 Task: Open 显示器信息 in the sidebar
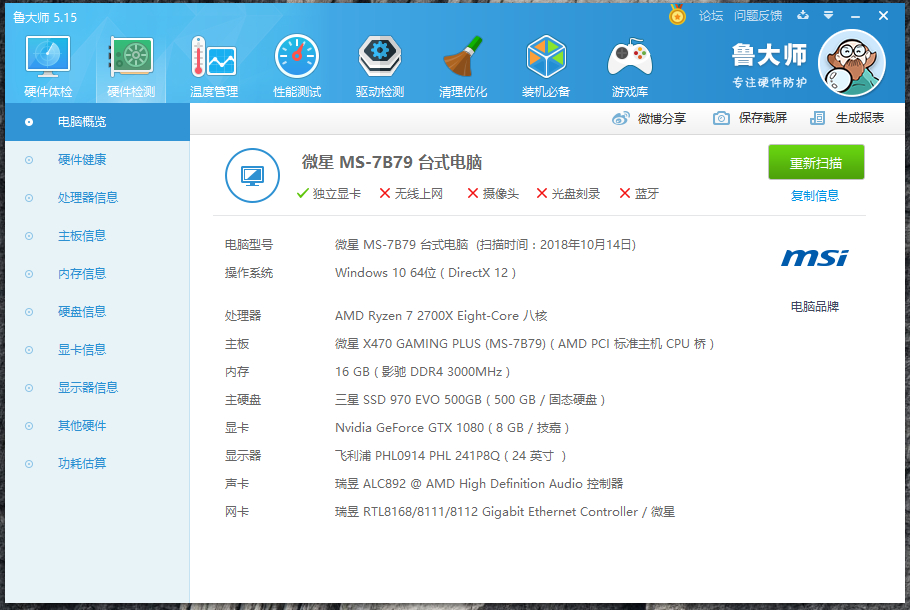[x=98, y=388]
